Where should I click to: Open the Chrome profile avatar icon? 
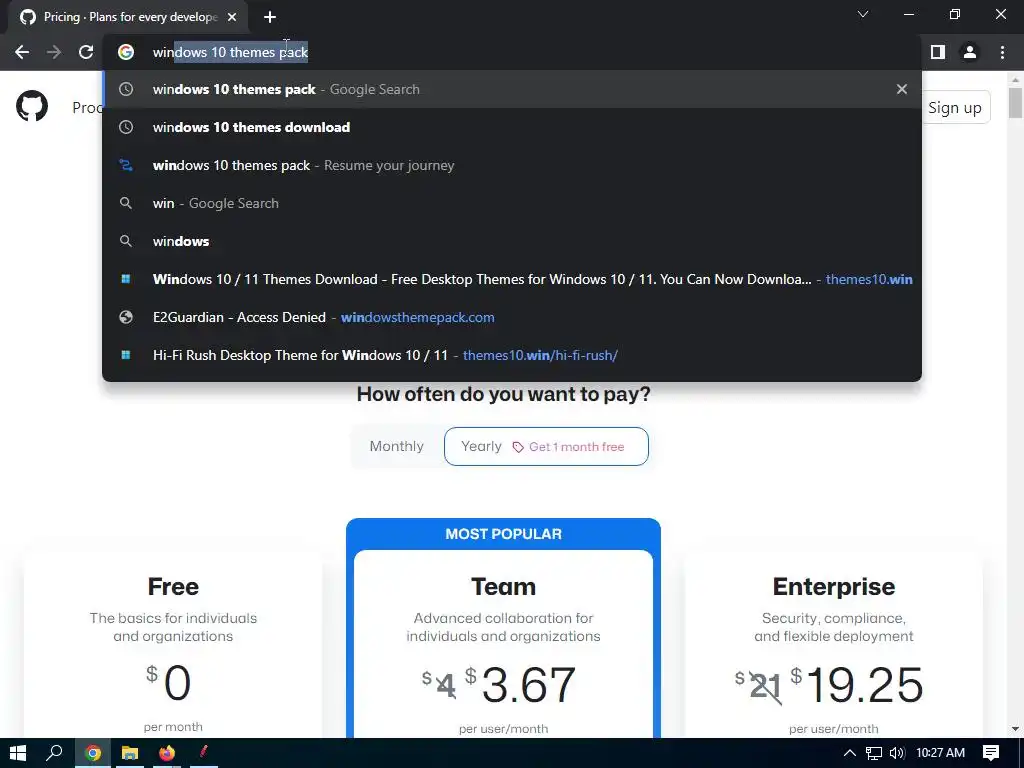pos(970,52)
